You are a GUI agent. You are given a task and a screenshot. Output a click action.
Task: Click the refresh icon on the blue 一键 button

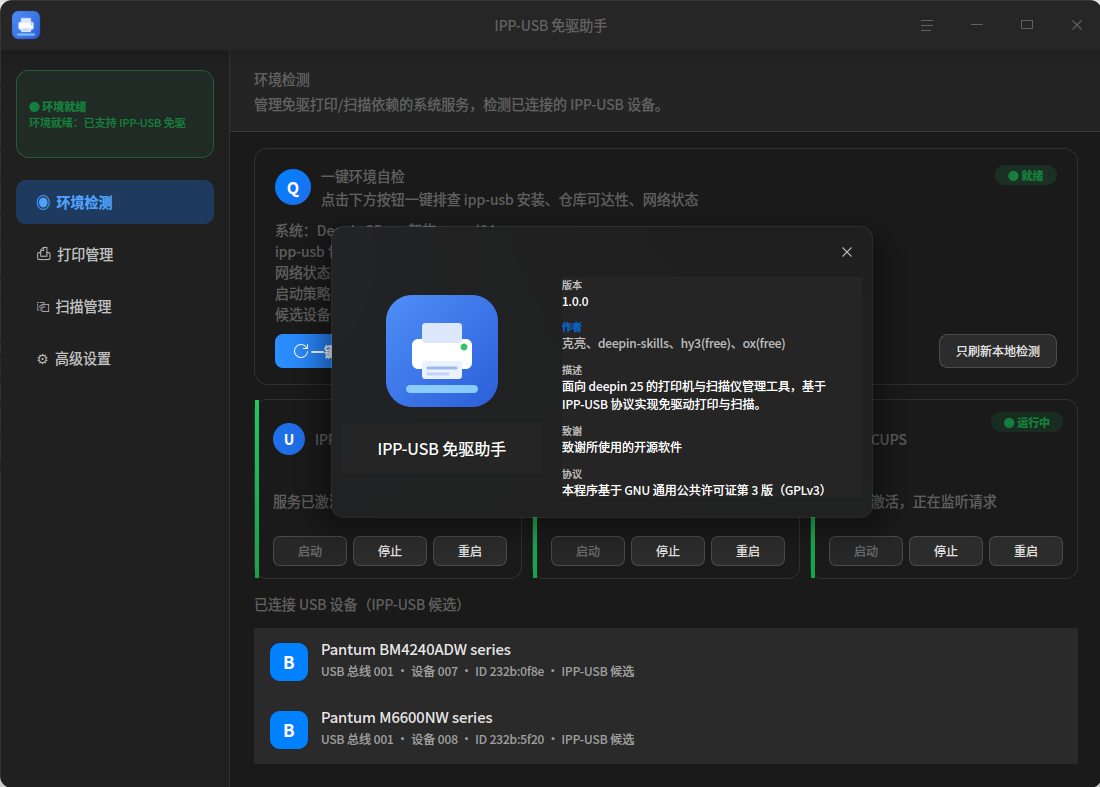click(x=301, y=351)
